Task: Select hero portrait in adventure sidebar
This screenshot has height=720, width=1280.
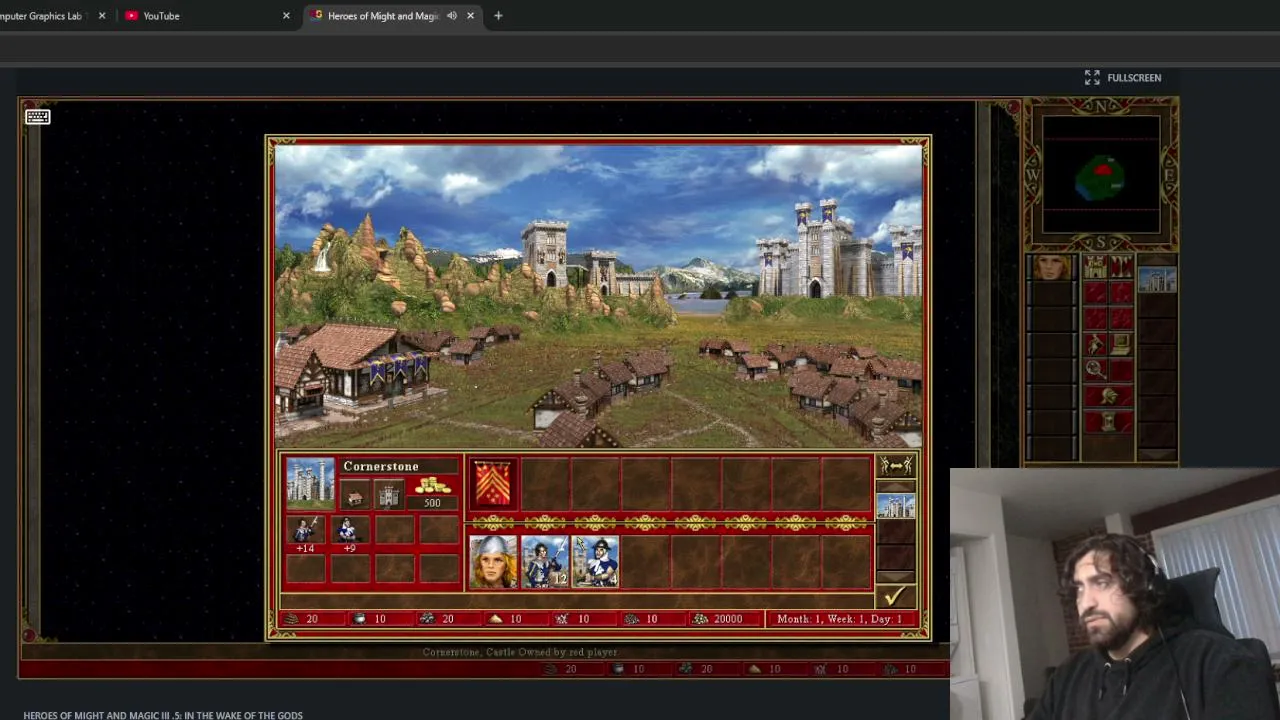Action: (1052, 268)
